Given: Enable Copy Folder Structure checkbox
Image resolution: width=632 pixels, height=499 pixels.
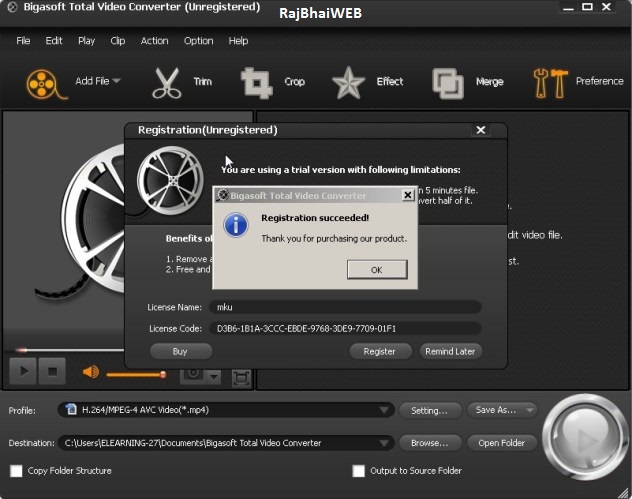Looking at the screenshot, I should 16,471.
